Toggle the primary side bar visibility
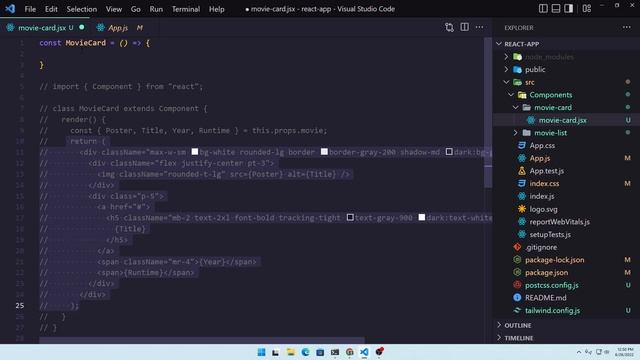This screenshot has width=640, height=360. (x=543, y=9)
